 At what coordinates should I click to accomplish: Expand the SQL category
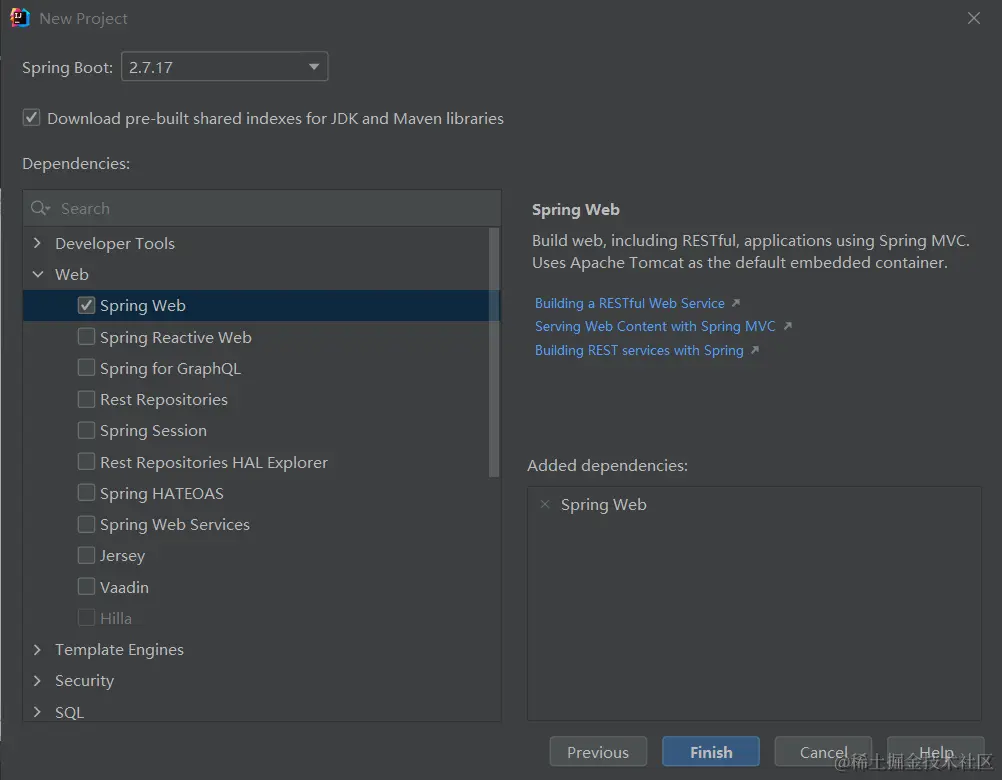click(x=37, y=712)
